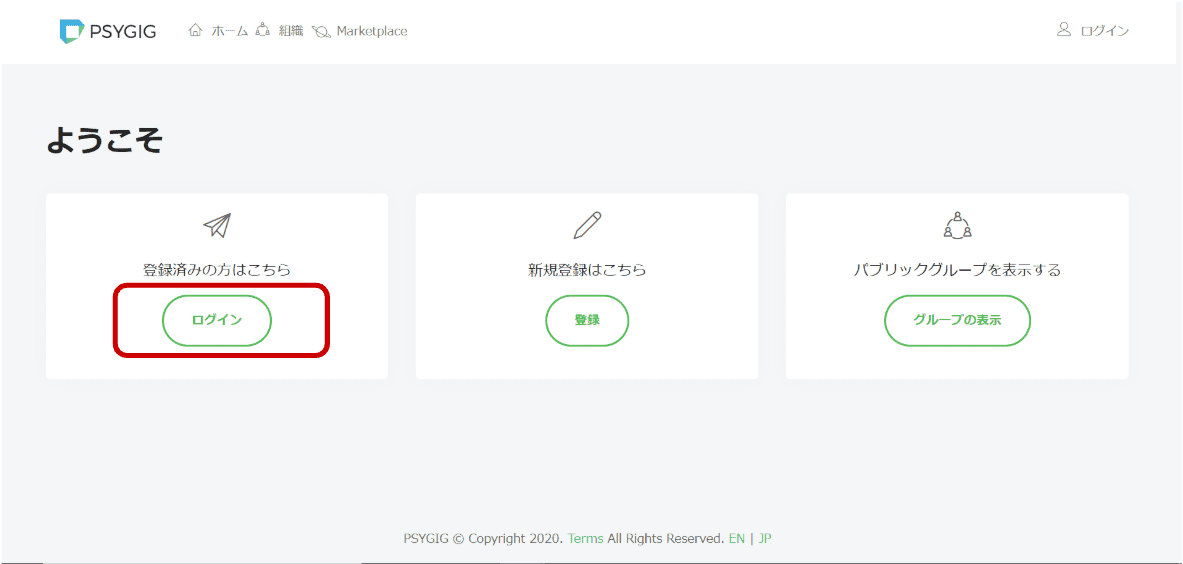Click the paper plane icon

pyautogui.click(x=217, y=225)
